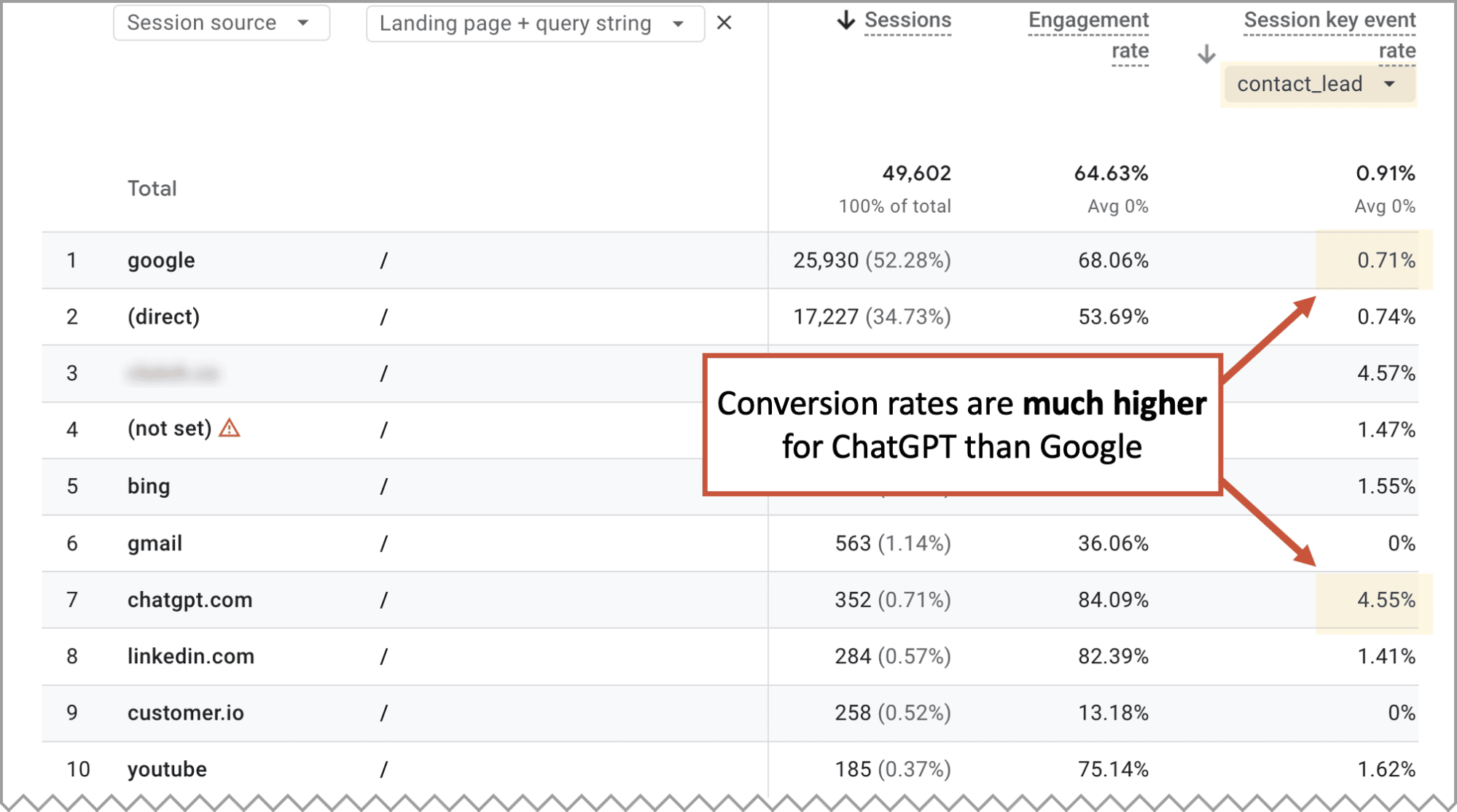1457x812 pixels.
Task: Click the down arrow beside Sessions header
Action: (845, 20)
